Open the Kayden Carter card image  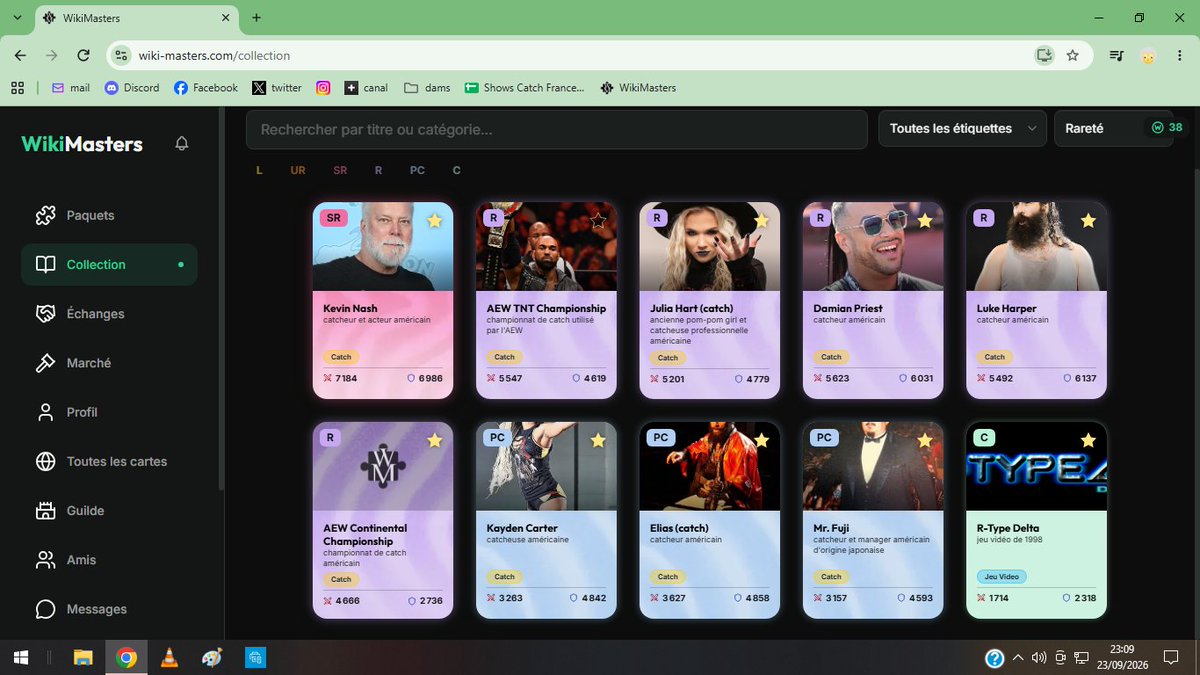546,466
